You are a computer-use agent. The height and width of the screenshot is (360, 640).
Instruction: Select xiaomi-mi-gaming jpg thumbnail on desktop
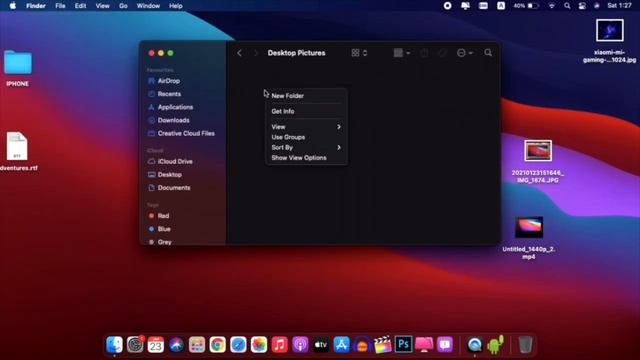(609, 30)
